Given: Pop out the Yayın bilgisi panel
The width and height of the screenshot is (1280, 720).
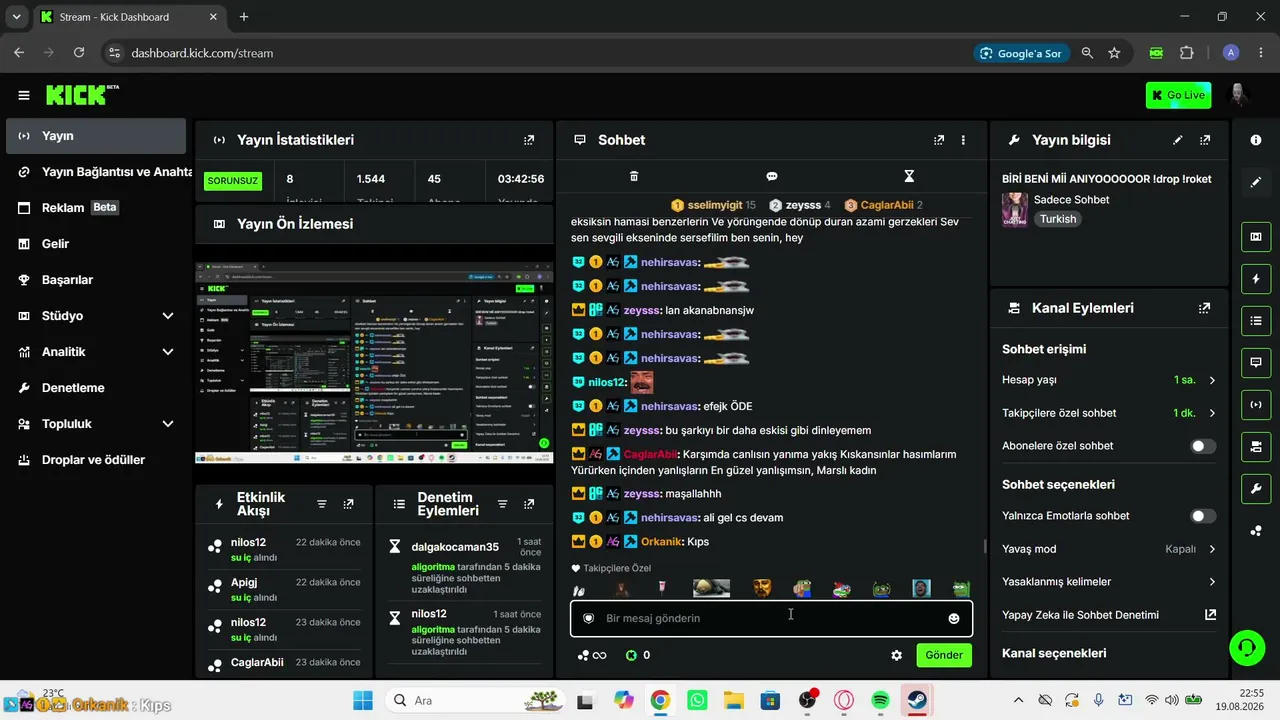Looking at the screenshot, I should [x=1205, y=140].
